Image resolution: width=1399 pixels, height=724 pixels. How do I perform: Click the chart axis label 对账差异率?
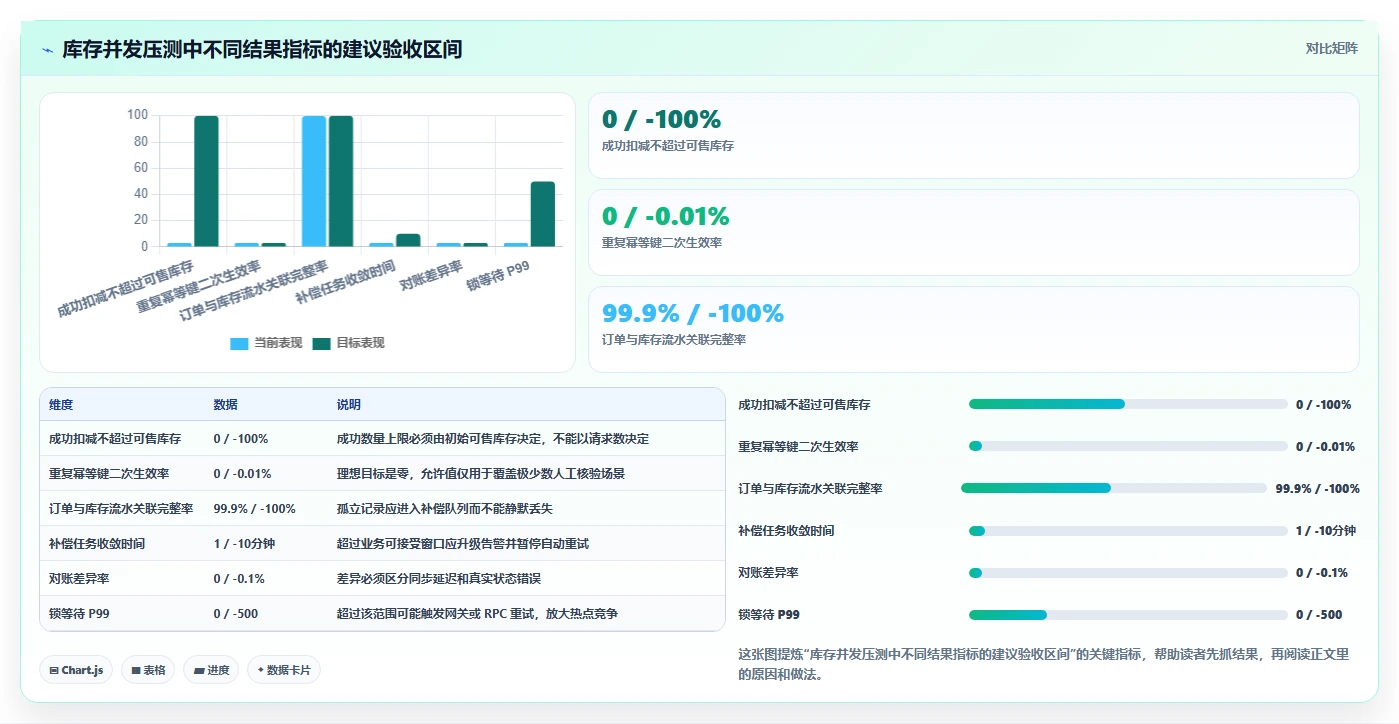pyautogui.click(x=430, y=276)
